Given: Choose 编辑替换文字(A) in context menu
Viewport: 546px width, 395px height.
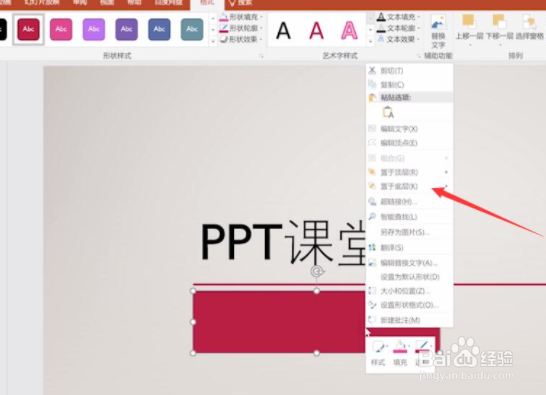Looking at the screenshot, I should click(410, 263).
